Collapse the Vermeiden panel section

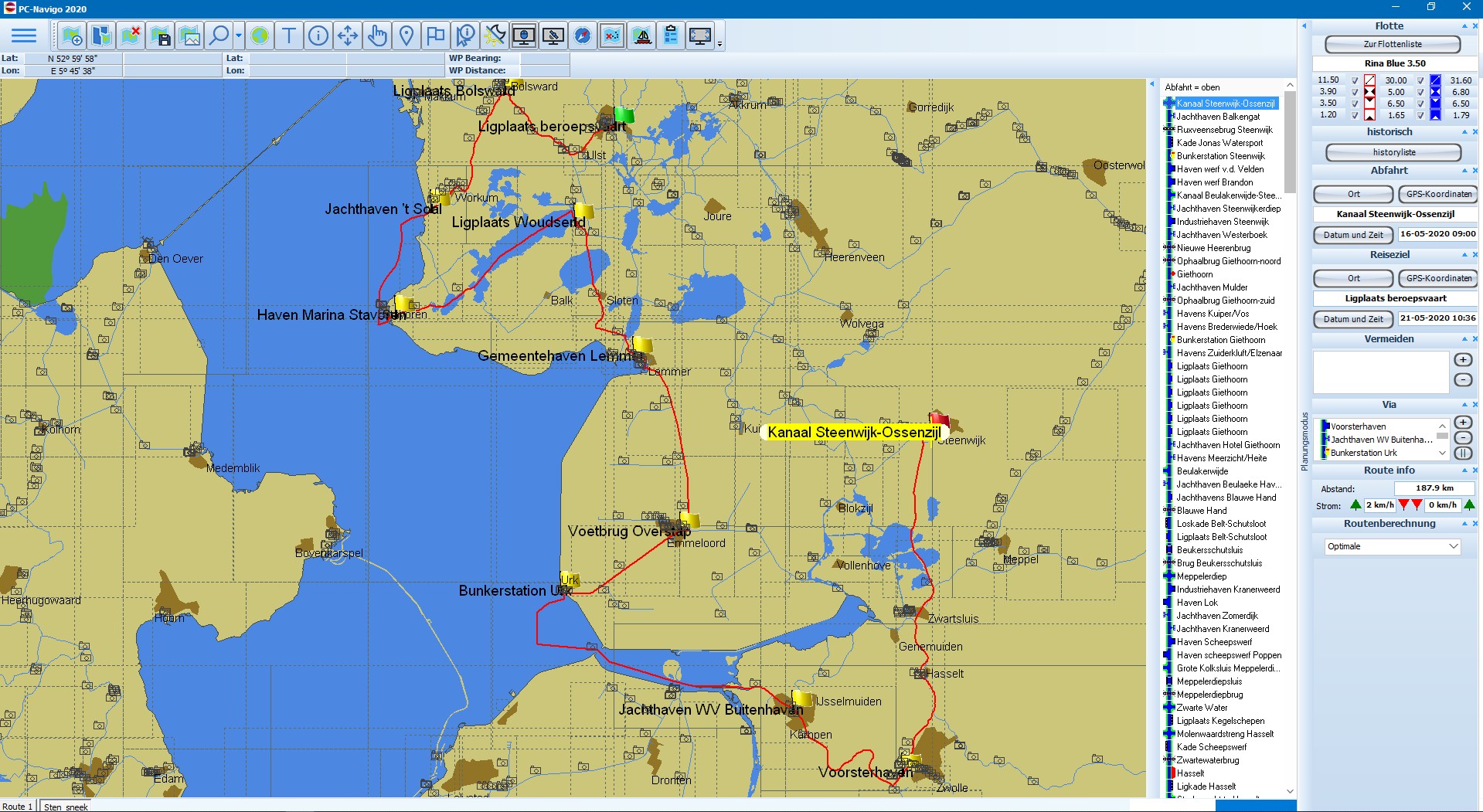(x=1464, y=339)
